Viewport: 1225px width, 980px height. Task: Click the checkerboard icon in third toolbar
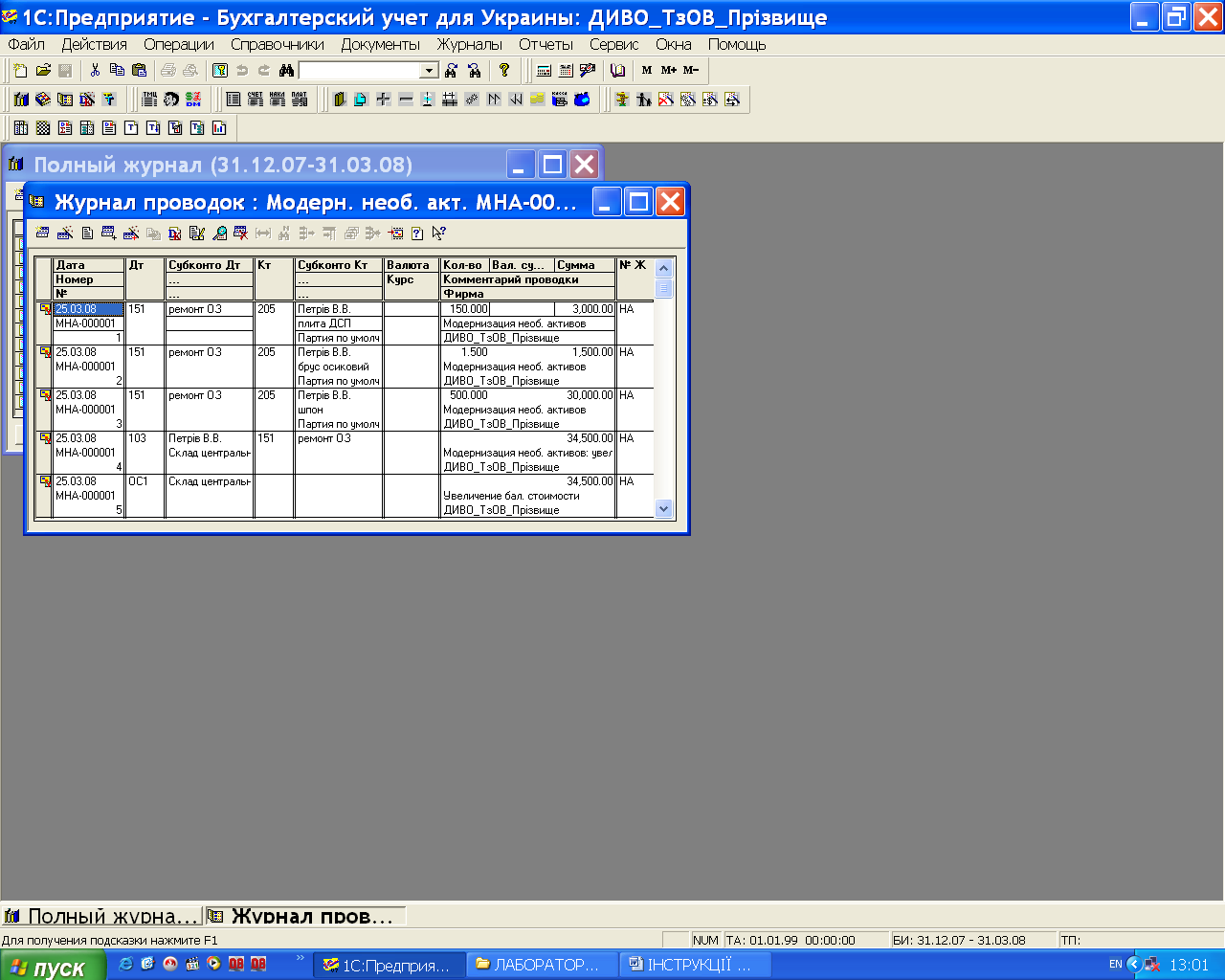click(43, 127)
